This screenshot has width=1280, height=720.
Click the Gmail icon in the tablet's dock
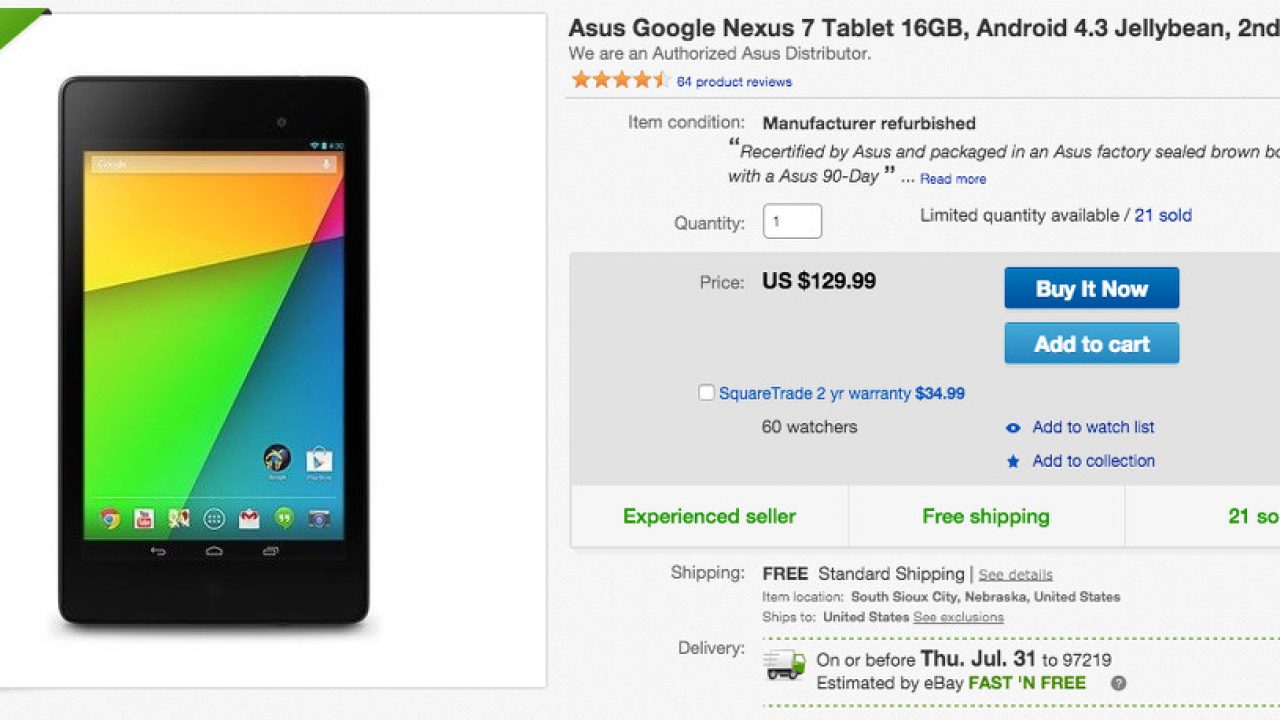249,518
